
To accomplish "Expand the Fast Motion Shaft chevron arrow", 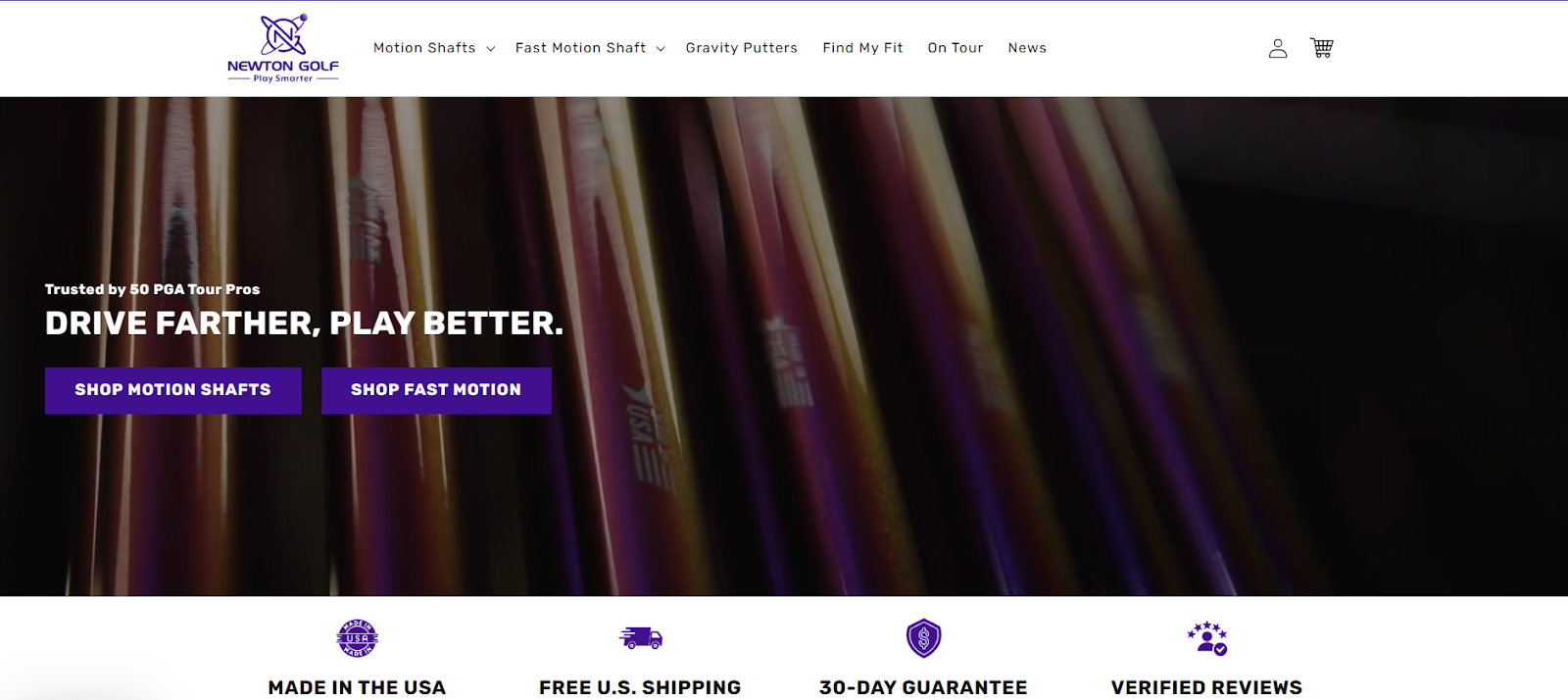I will 661,49.
